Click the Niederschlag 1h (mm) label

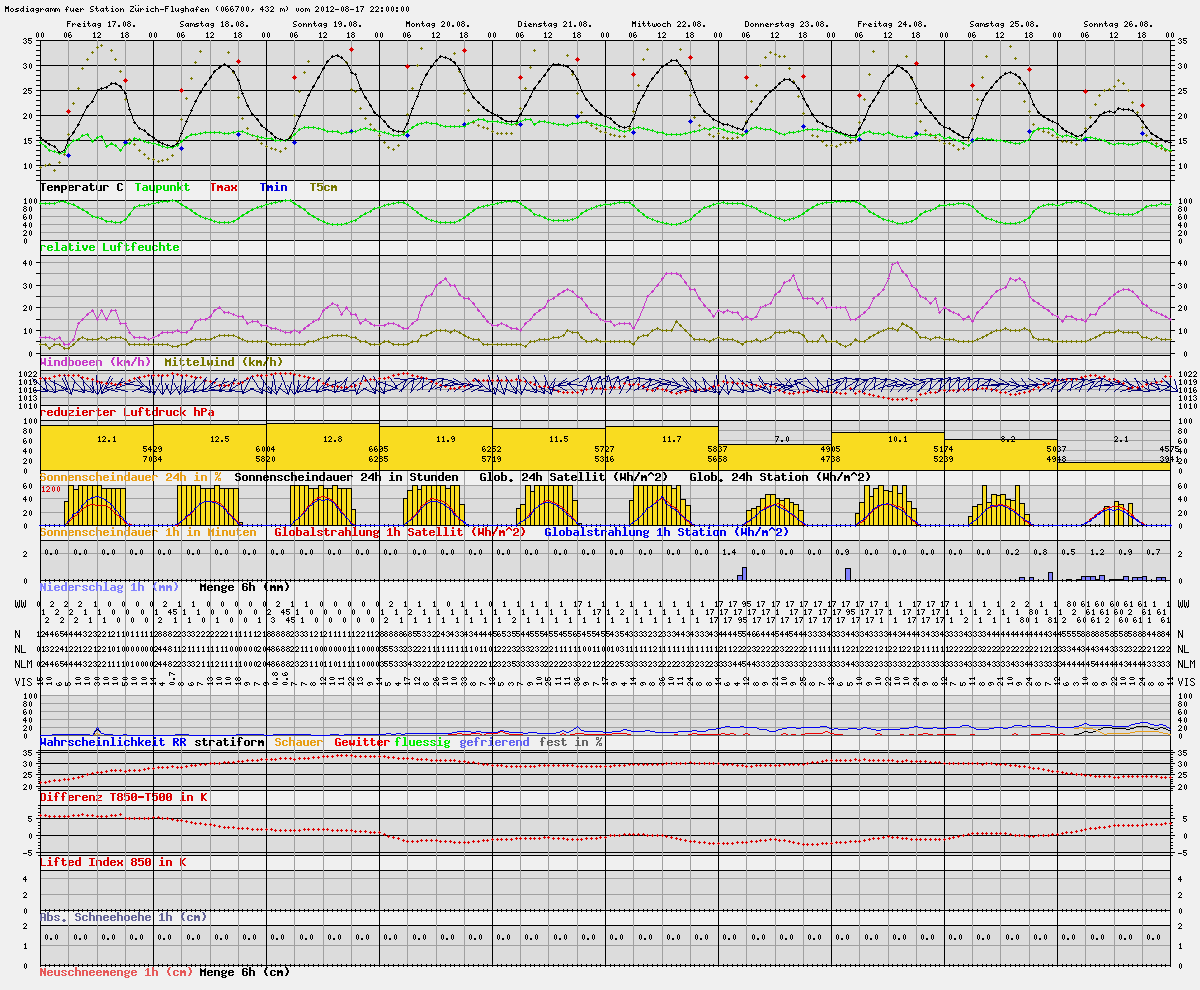(x=110, y=587)
